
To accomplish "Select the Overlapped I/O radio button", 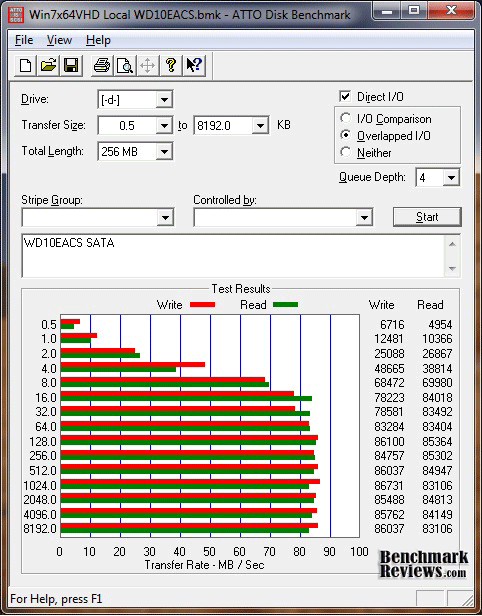I will click(346, 135).
